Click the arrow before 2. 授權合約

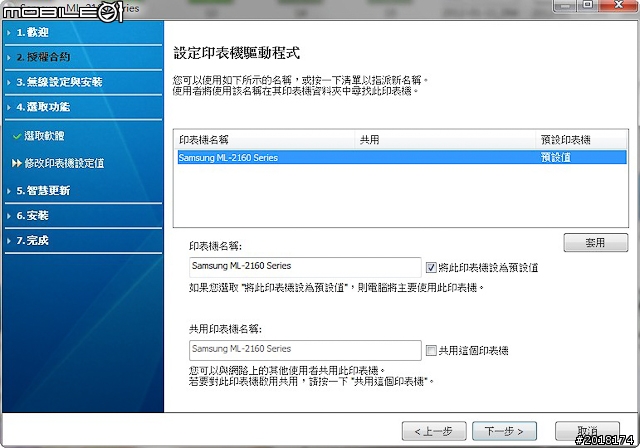9,58
